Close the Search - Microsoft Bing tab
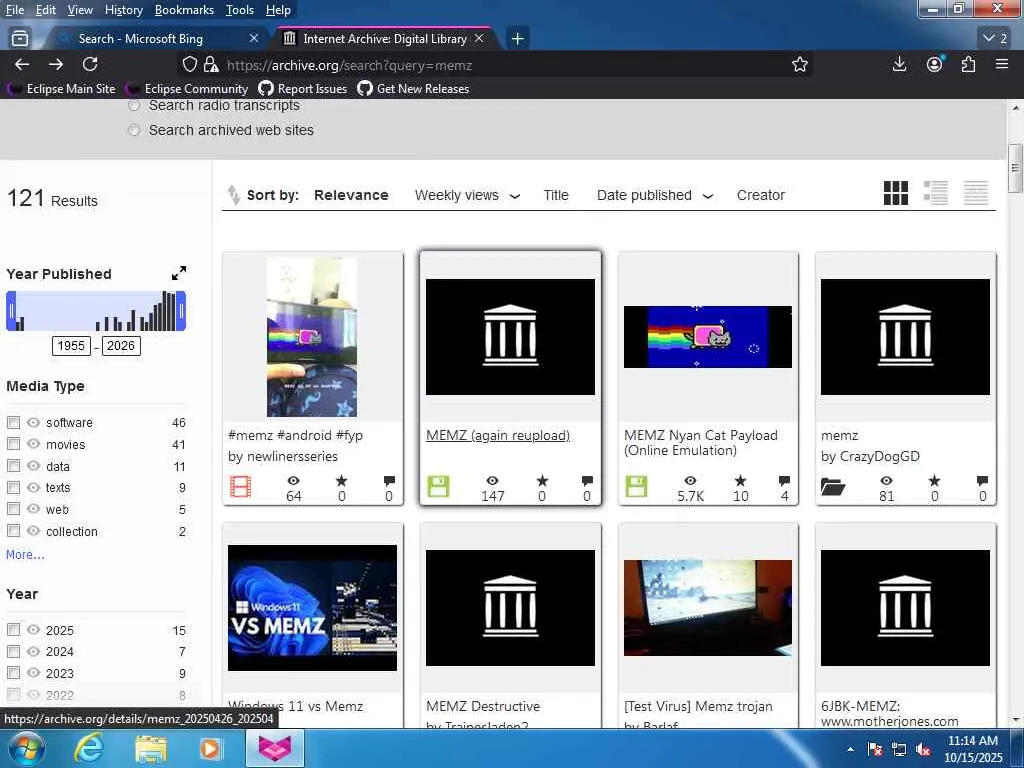1024x768 pixels. point(254,39)
